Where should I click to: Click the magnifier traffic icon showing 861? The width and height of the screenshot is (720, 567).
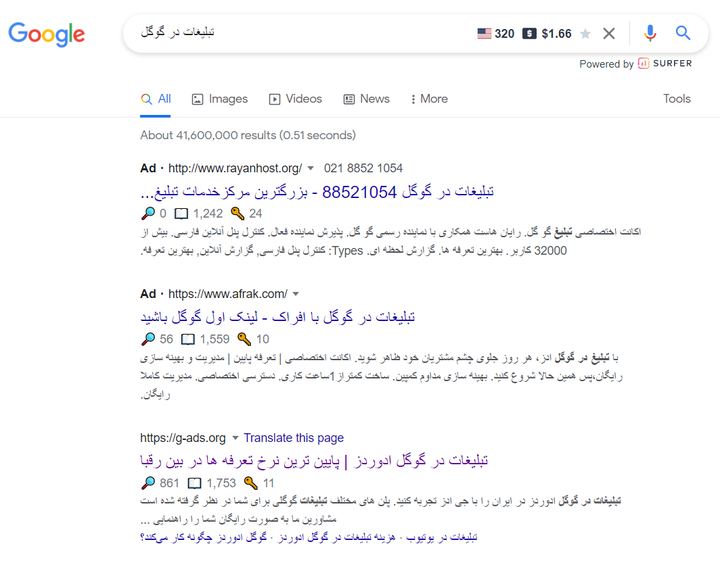[148, 483]
